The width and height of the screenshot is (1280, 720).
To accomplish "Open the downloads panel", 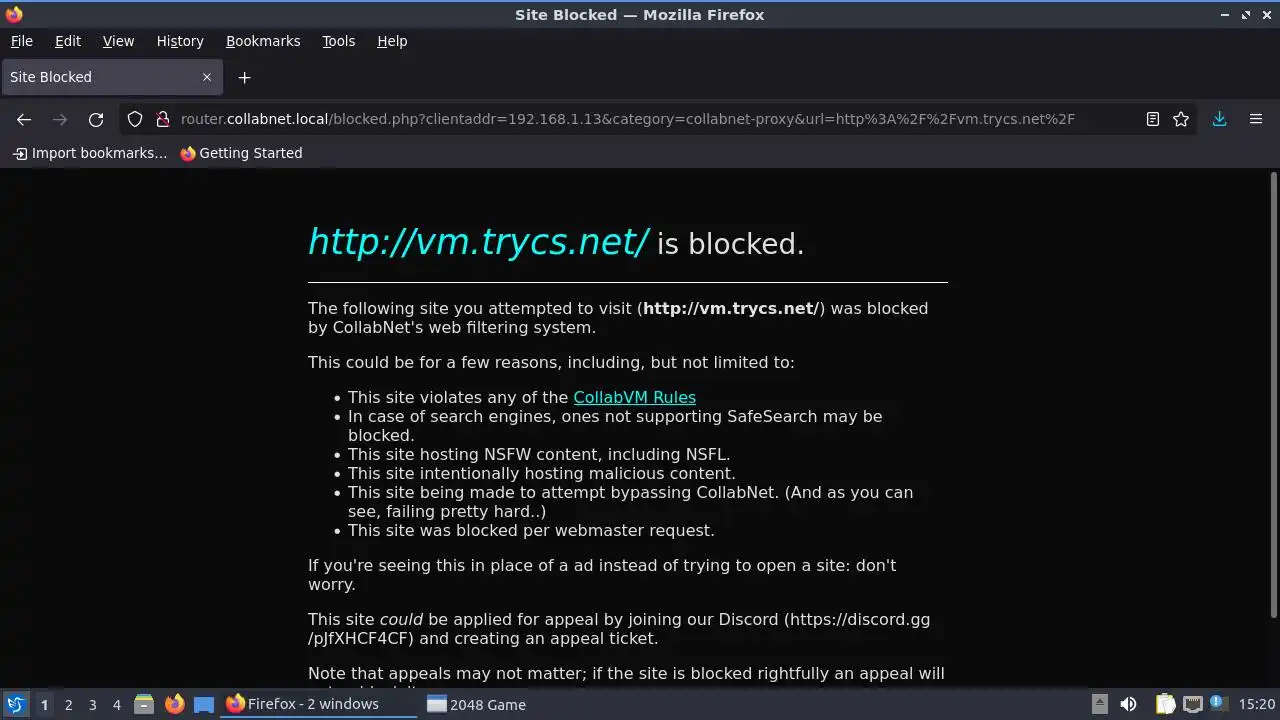I will pos(1219,119).
